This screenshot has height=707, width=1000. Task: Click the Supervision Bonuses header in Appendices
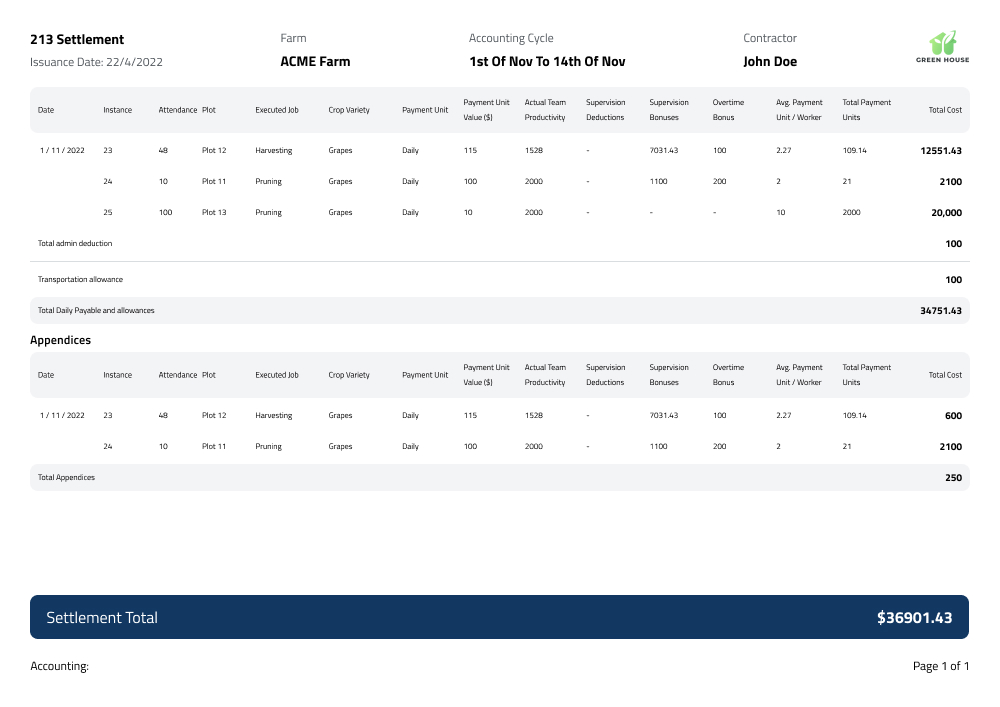[x=669, y=375]
